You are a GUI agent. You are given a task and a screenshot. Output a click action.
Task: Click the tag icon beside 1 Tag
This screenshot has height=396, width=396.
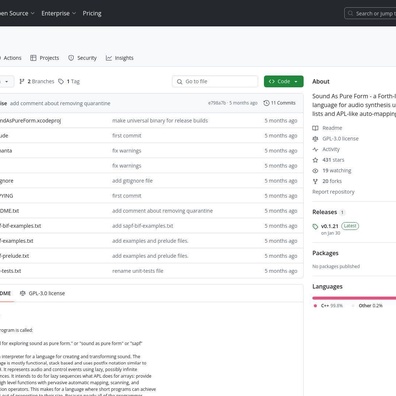(x=61, y=81)
